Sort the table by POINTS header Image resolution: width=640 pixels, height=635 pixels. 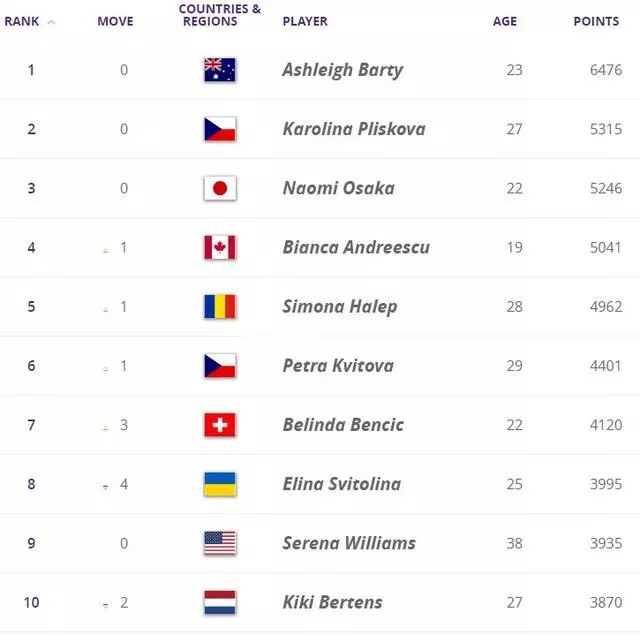596,21
